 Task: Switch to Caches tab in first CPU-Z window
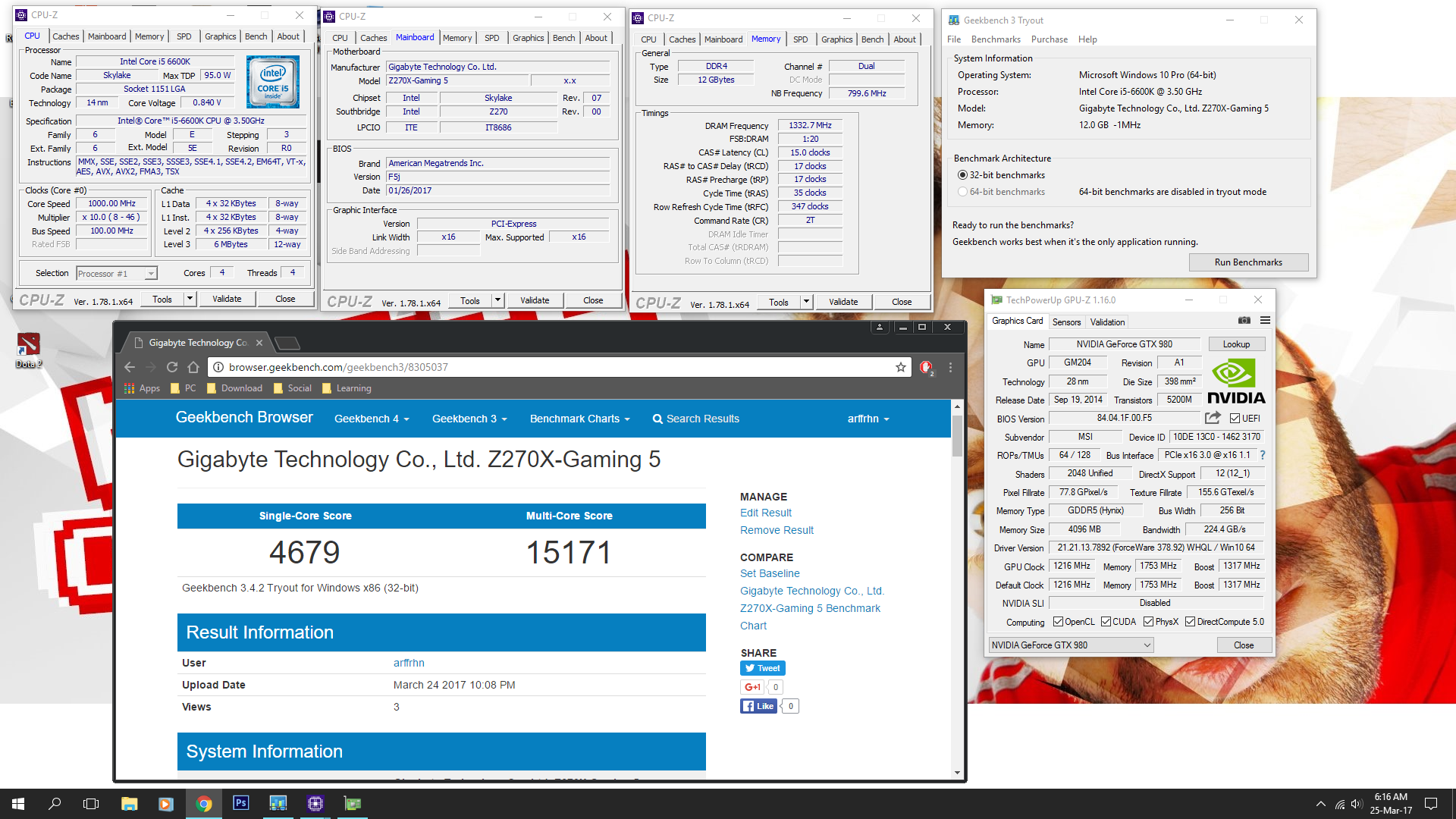[66, 36]
